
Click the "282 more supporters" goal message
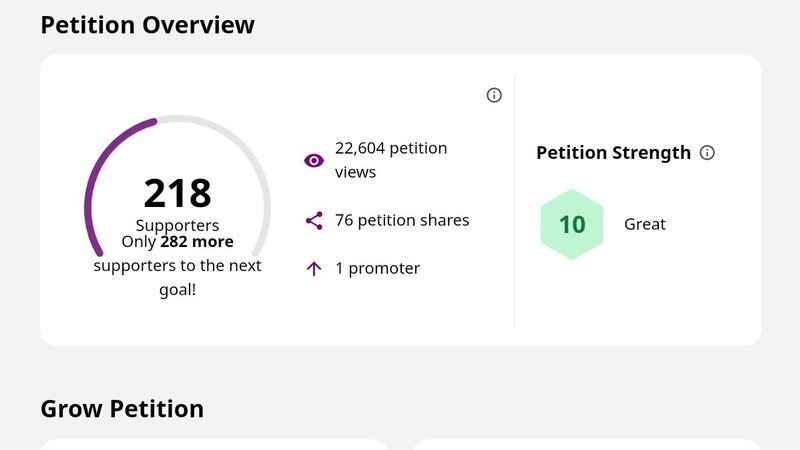pos(177,266)
